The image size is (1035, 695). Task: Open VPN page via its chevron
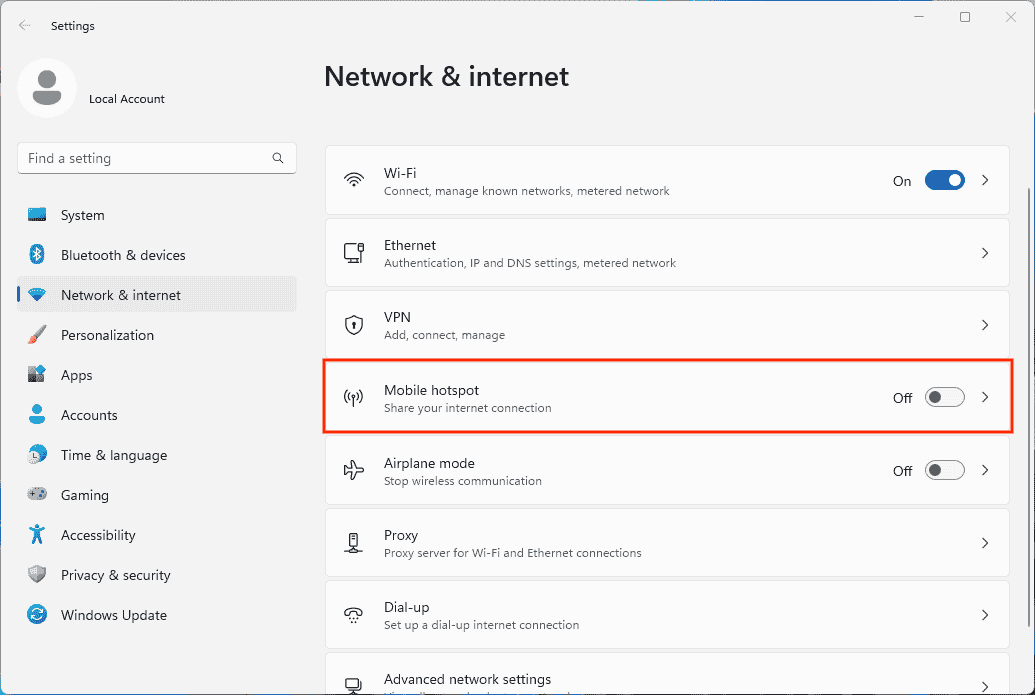985,325
